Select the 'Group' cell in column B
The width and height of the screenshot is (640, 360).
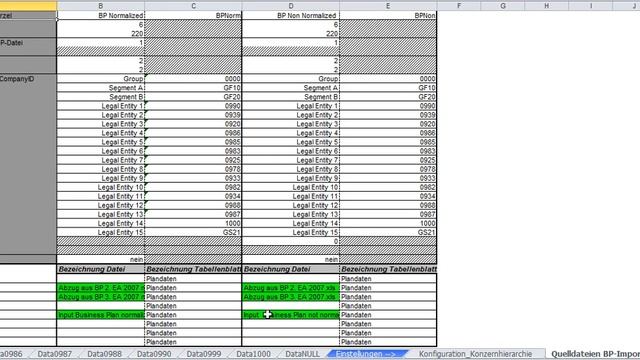point(101,79)
